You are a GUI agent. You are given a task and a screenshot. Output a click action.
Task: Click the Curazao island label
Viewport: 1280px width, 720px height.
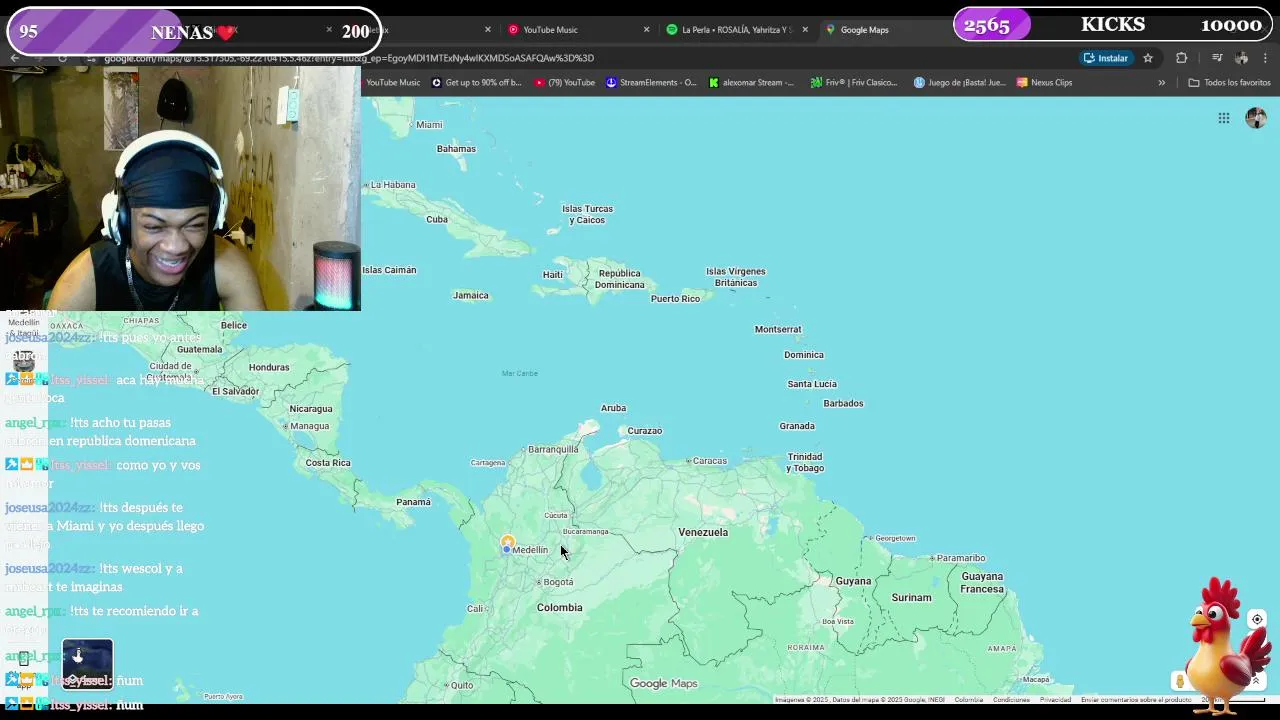click(644, 431)
